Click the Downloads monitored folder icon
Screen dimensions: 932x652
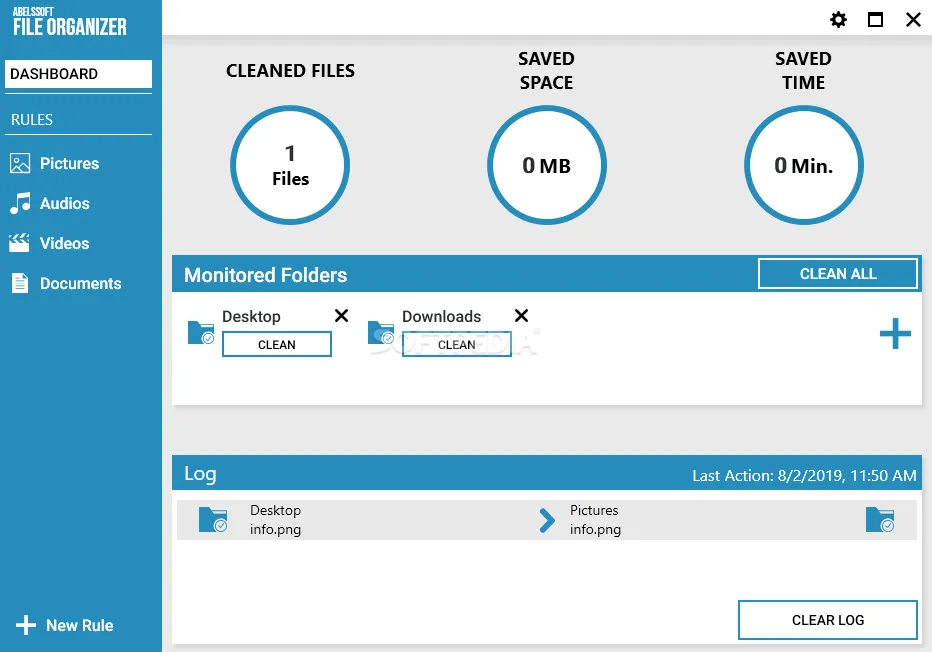click(381, 332)
